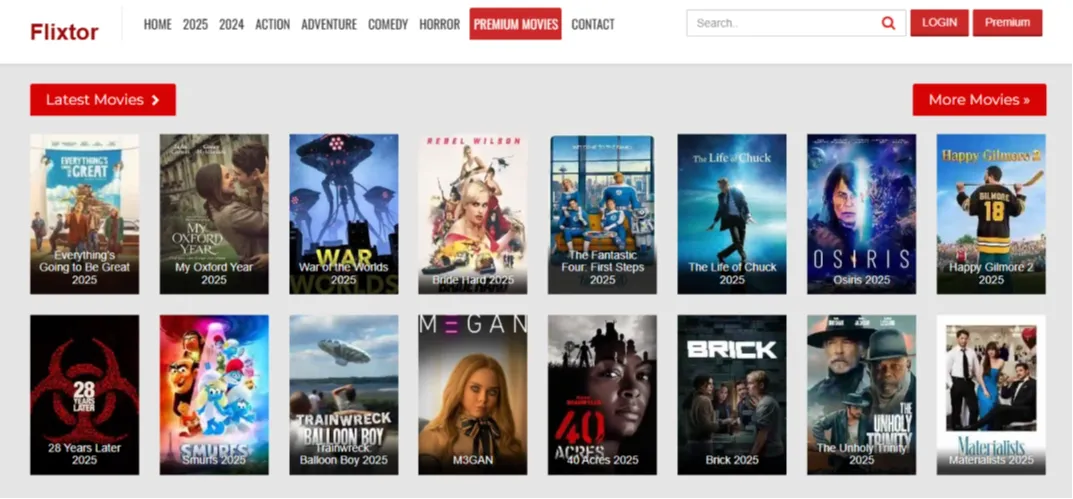
Task: Open Bride Hard 2025 poster
Action: pos(473,214)
